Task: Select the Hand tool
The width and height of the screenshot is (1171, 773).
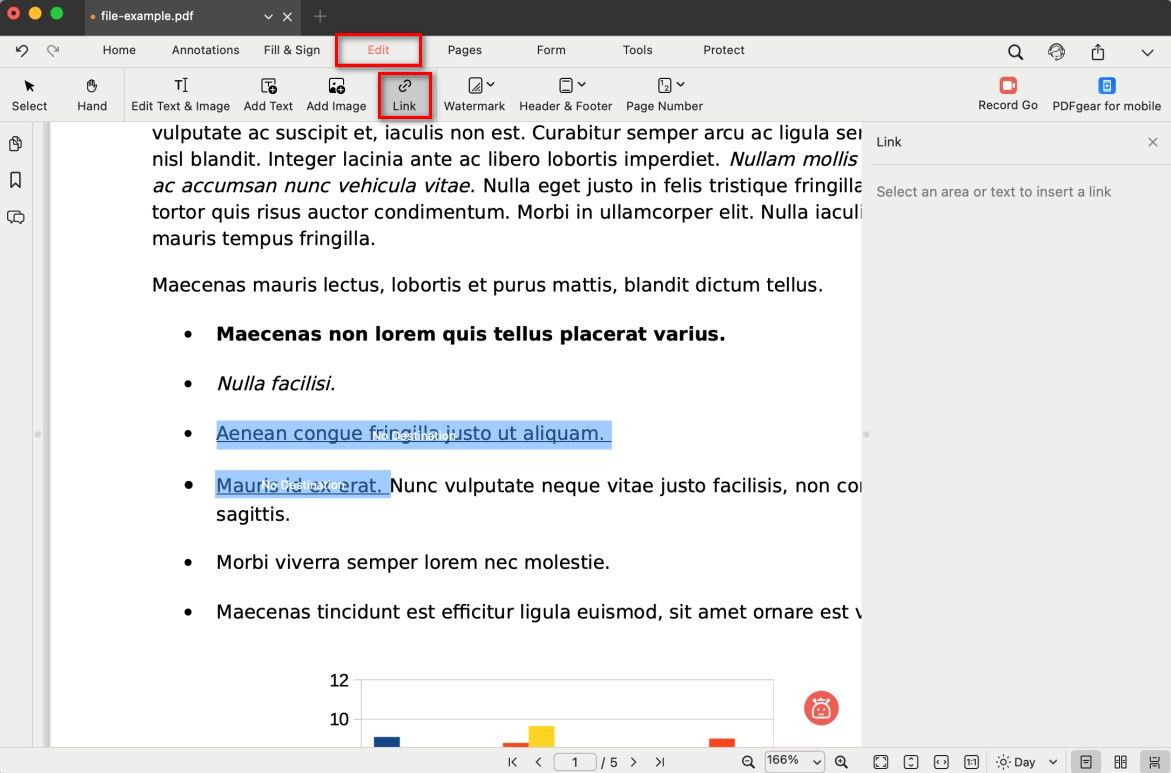Action: pyautogui.click(x=92, y=94)
